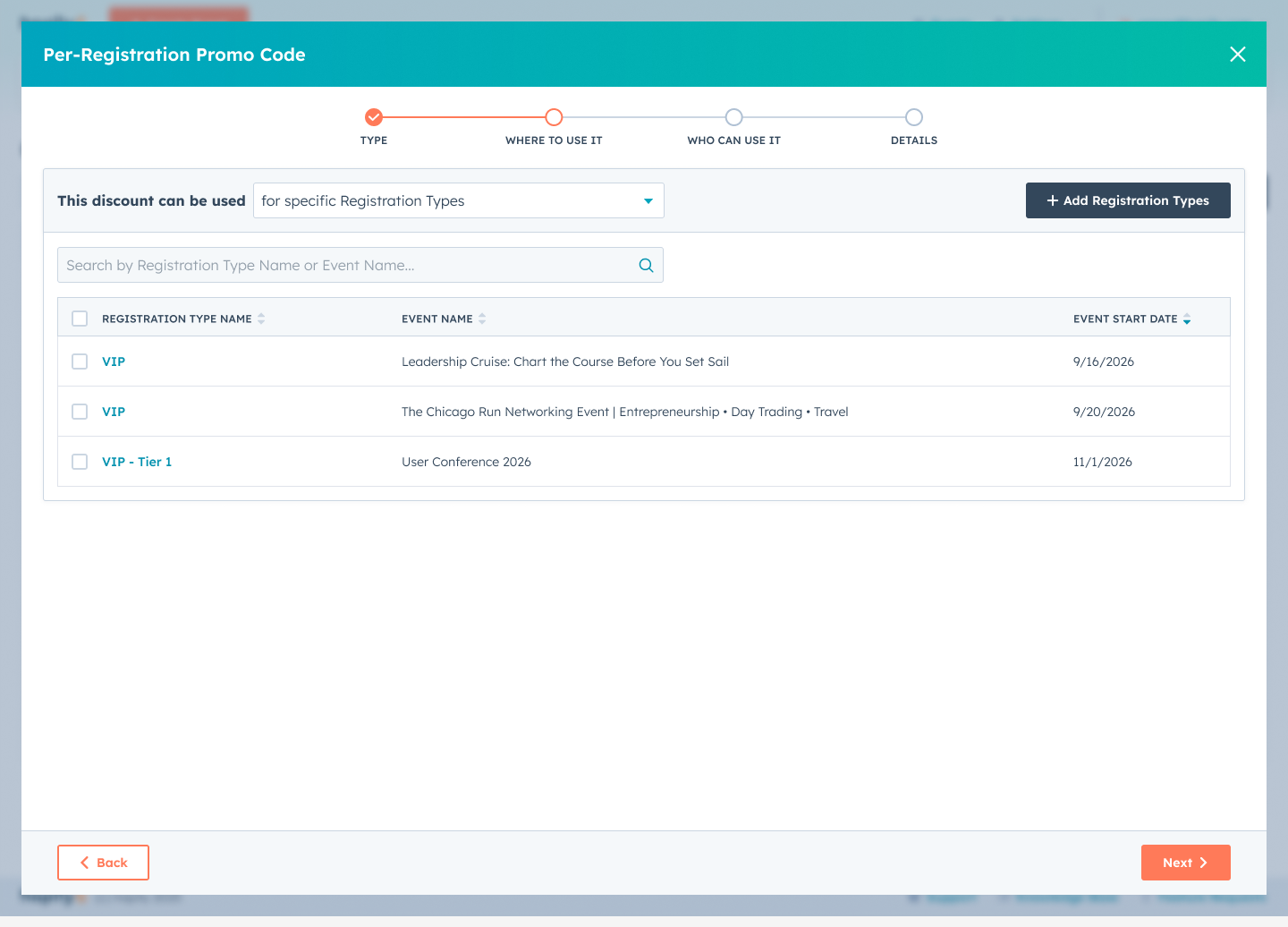Open the 'for specific Registration Types' dropdown
The height and width of the screenshot is (927, 1288).
459,200
